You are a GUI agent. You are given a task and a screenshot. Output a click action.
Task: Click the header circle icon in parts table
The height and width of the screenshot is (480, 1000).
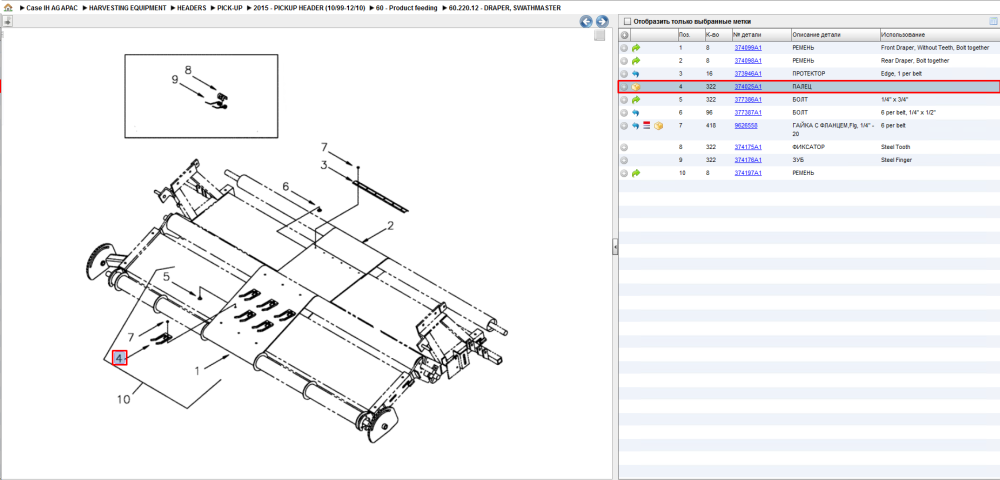(x=624, y=35)
